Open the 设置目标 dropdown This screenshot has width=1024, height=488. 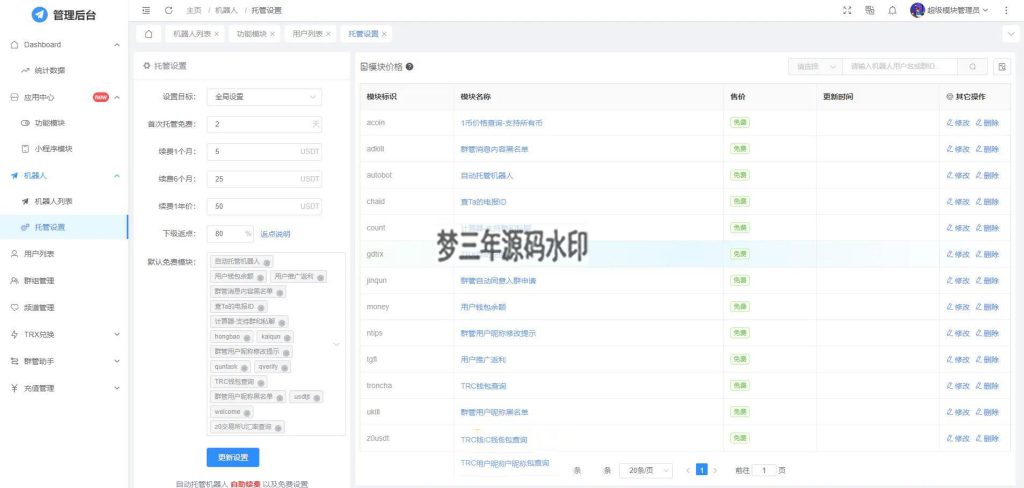click(264, 97)
